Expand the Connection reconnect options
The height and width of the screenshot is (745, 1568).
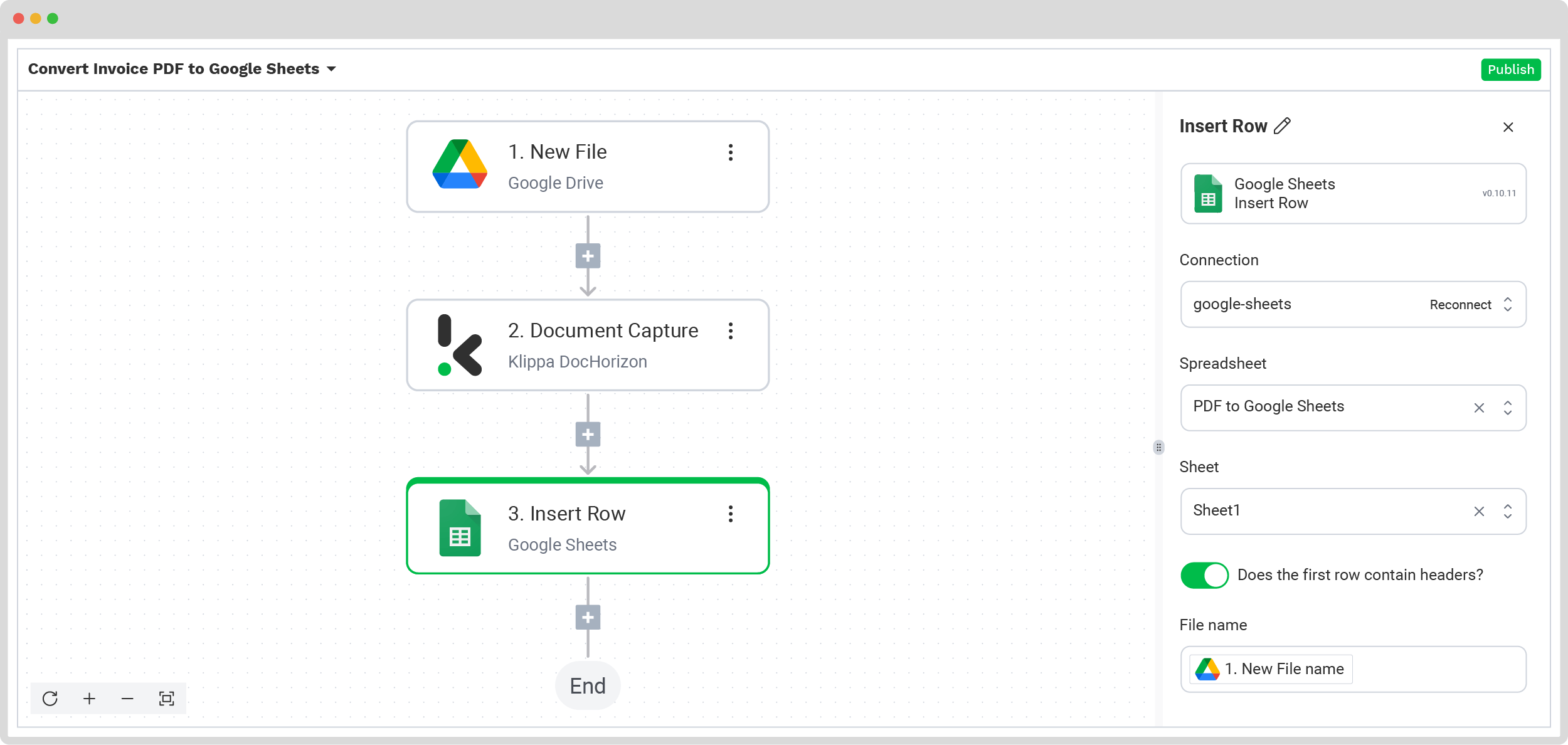click(x=1509, y=305)
